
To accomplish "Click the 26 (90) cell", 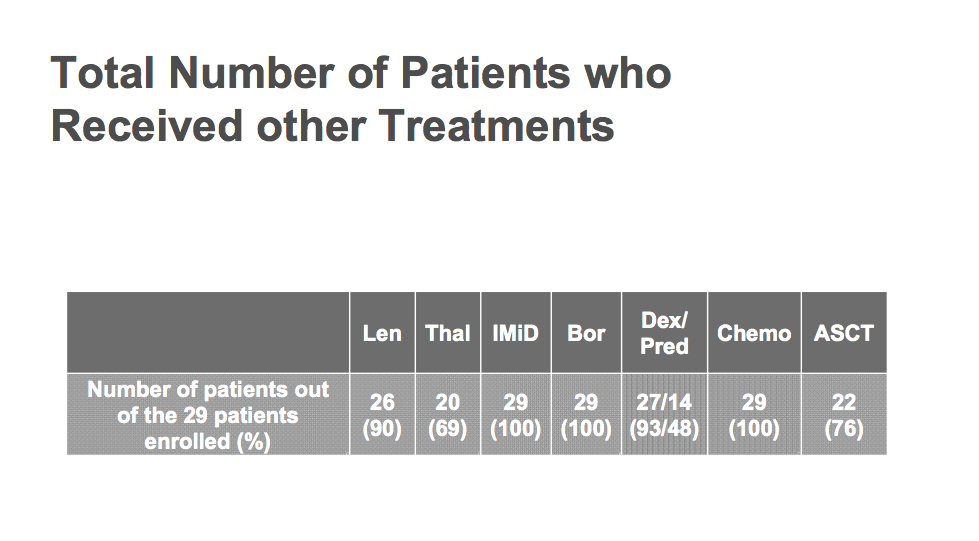I will coord(382,415).
